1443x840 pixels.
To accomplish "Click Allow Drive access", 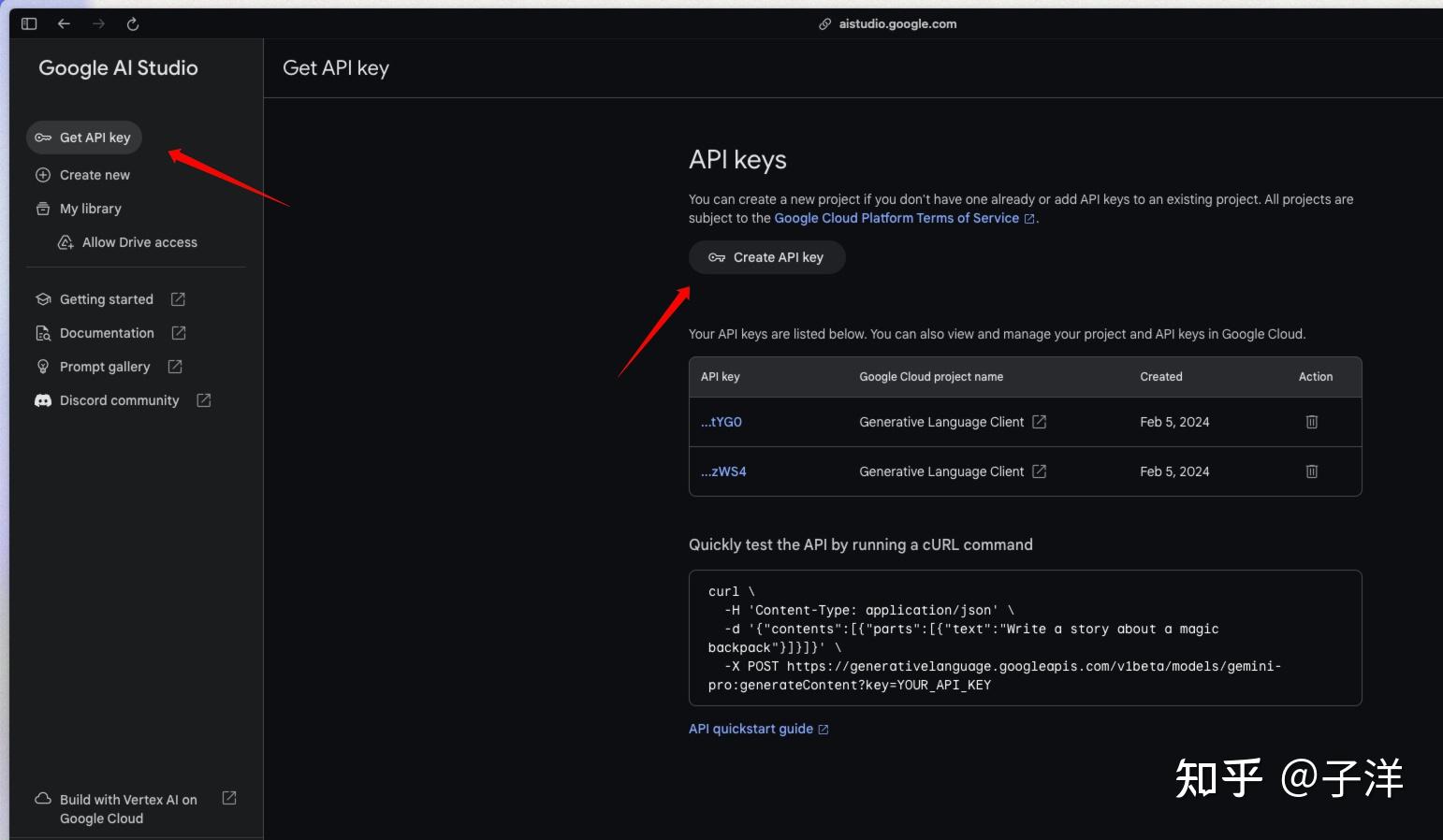I will [x=138, y=242].
